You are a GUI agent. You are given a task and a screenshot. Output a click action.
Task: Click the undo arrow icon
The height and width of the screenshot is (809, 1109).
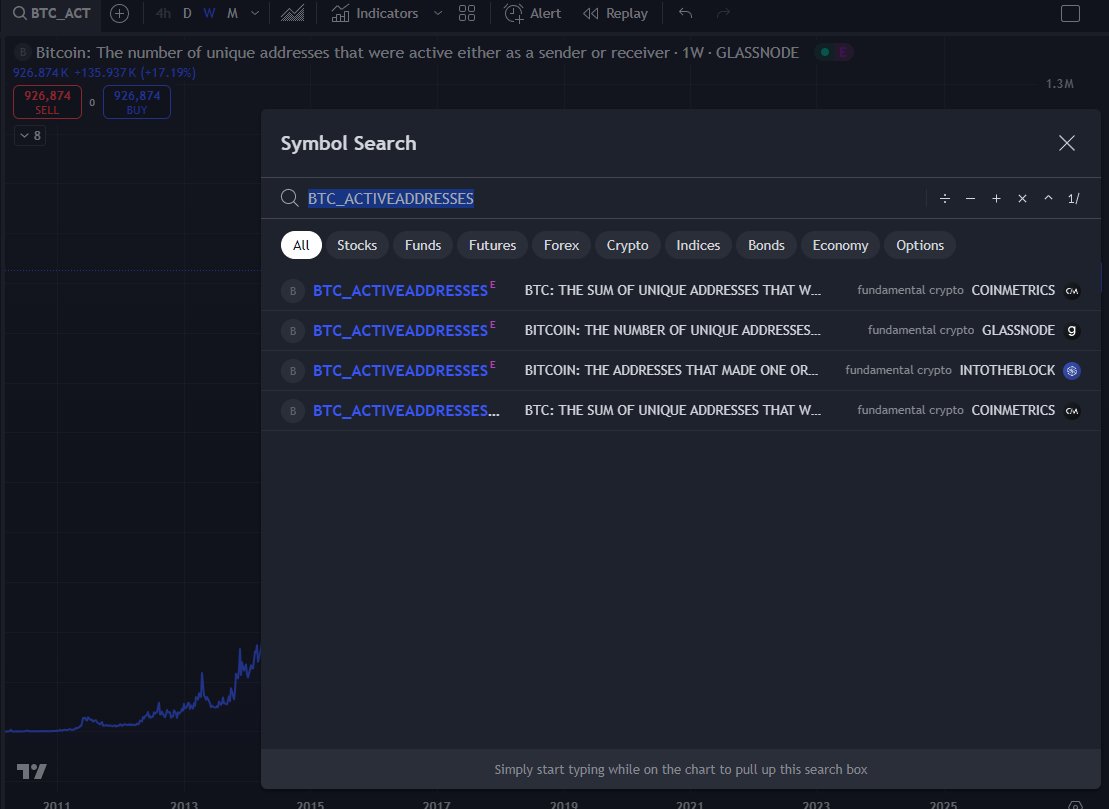coord(685,13)
